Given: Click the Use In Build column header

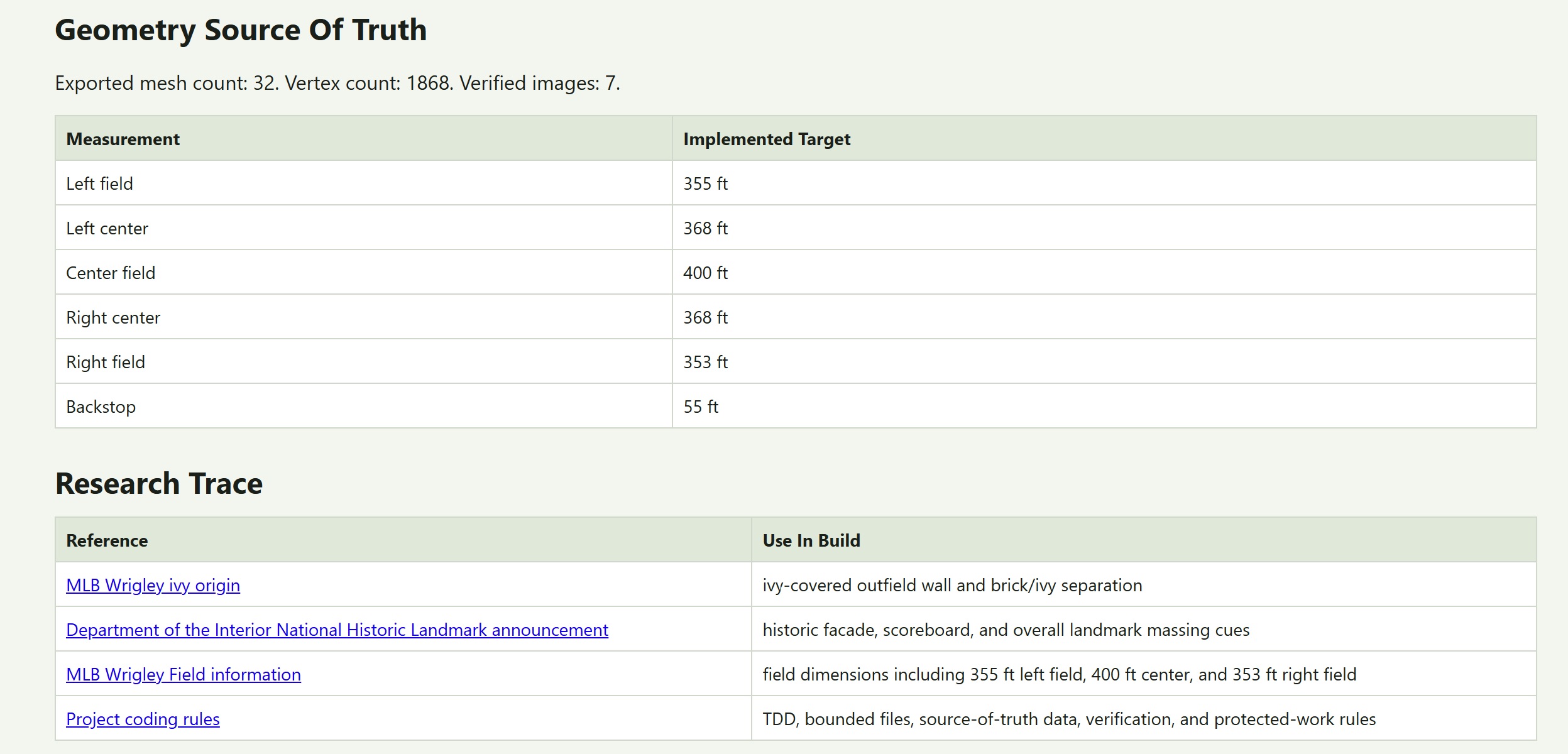Looking at the screenshot, I should point(1144,540).
